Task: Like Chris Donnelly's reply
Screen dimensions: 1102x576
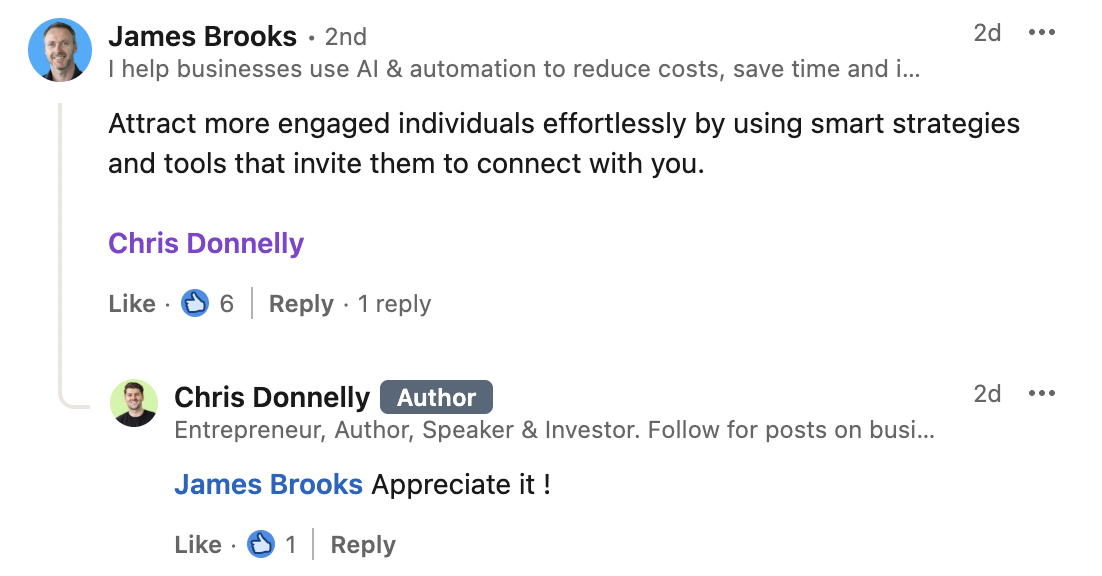Action: [x=197, y=544]
